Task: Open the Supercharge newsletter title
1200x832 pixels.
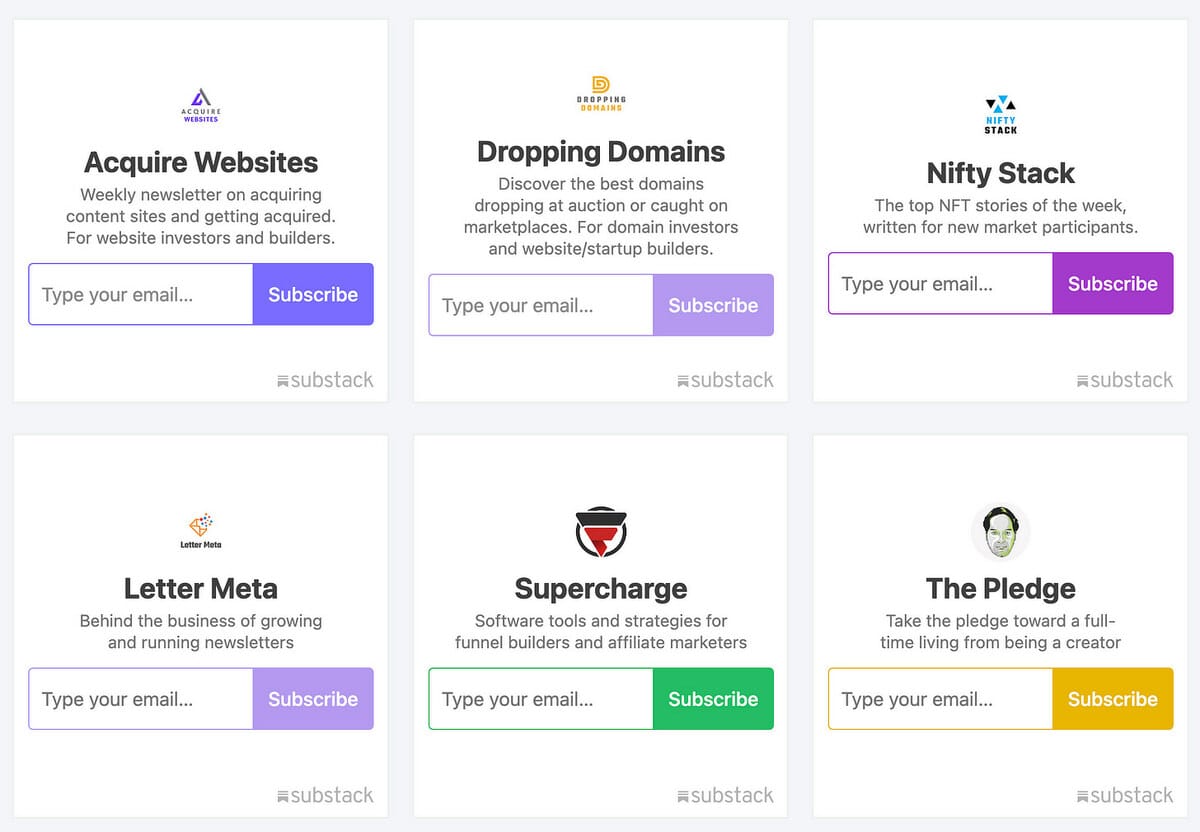Action: click(600, 588)
